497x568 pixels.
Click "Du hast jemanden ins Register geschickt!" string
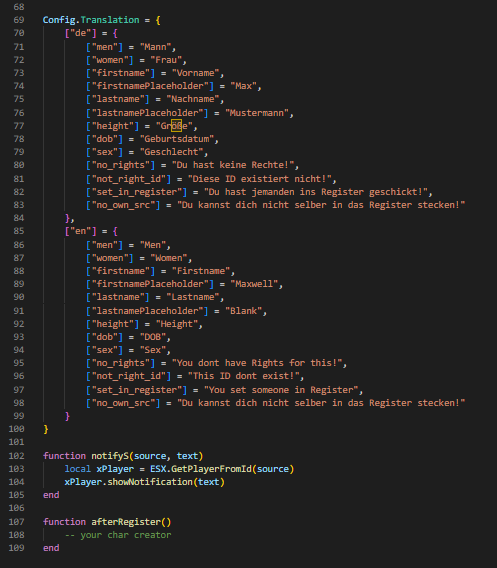[316, 192]
